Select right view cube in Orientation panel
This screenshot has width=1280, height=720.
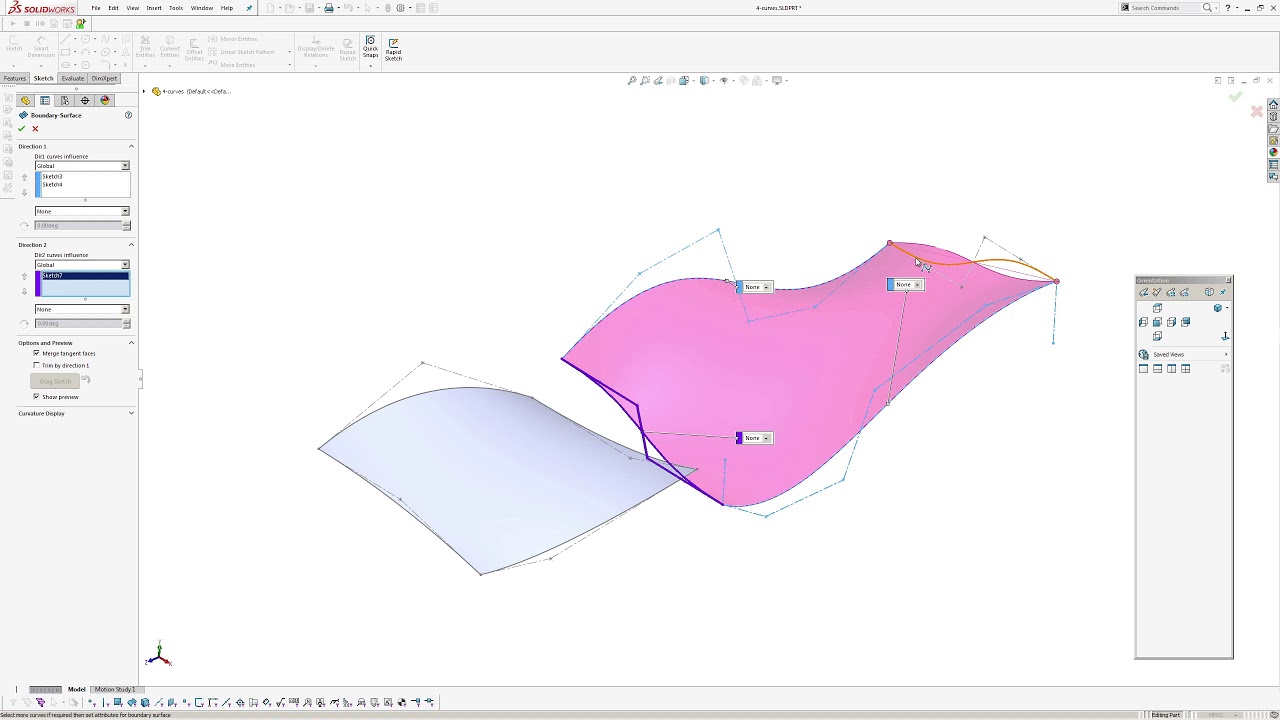pyautogui.click(x=1172, y=322)
